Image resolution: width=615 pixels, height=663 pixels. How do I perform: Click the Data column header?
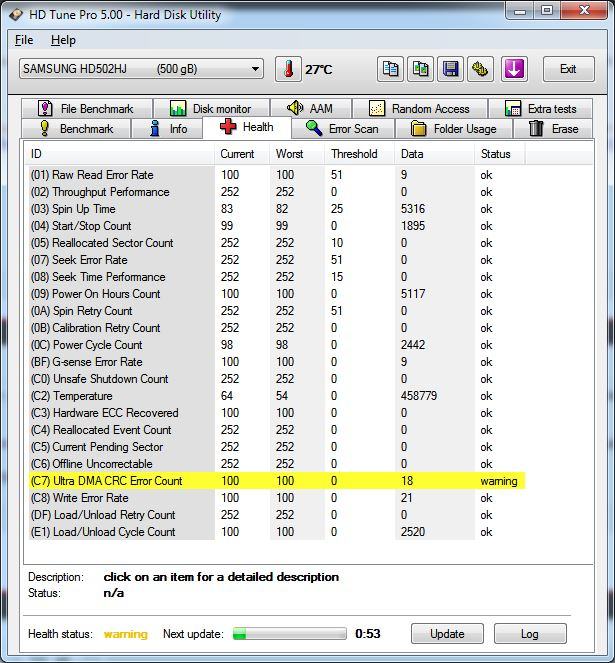coord(435,154)
